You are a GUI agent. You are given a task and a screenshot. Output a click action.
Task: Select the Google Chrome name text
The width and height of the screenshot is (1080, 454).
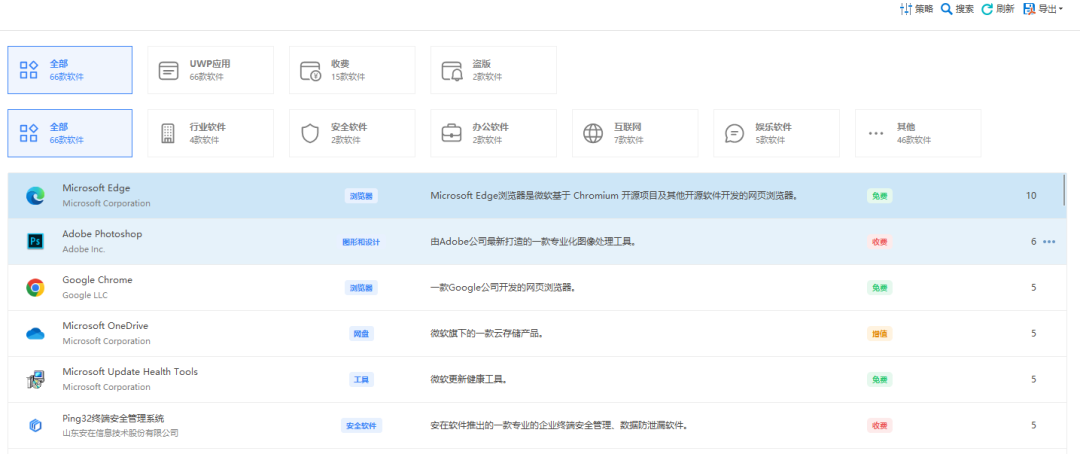coord(97,280)
